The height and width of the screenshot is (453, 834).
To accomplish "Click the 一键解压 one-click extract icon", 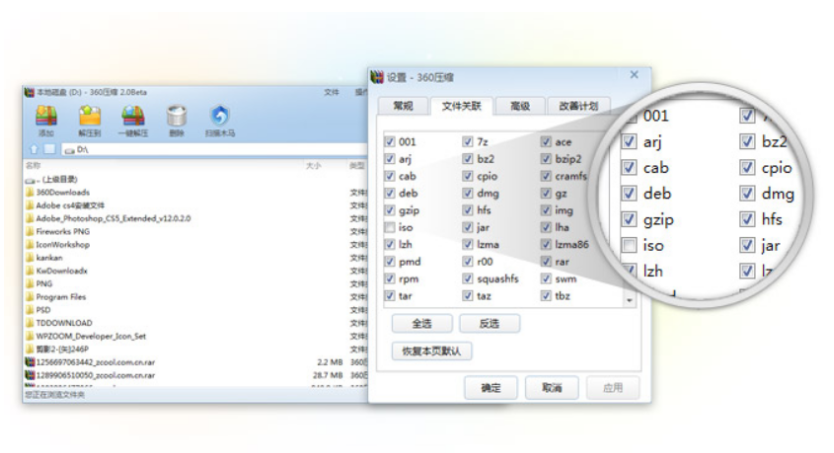I will [x=133, y=116].
